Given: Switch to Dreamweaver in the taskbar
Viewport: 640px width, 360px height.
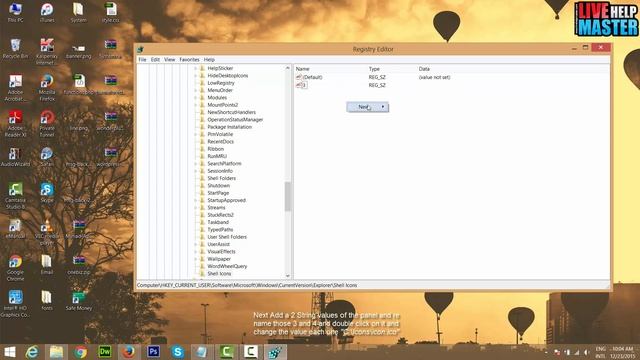Looking at the screenshot, I should point(105,352).
